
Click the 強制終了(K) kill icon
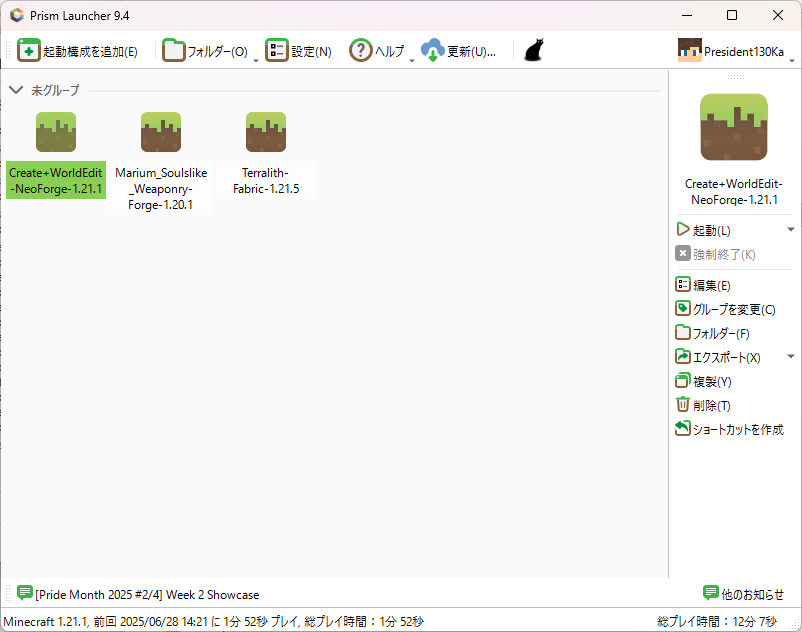point(683,253)
